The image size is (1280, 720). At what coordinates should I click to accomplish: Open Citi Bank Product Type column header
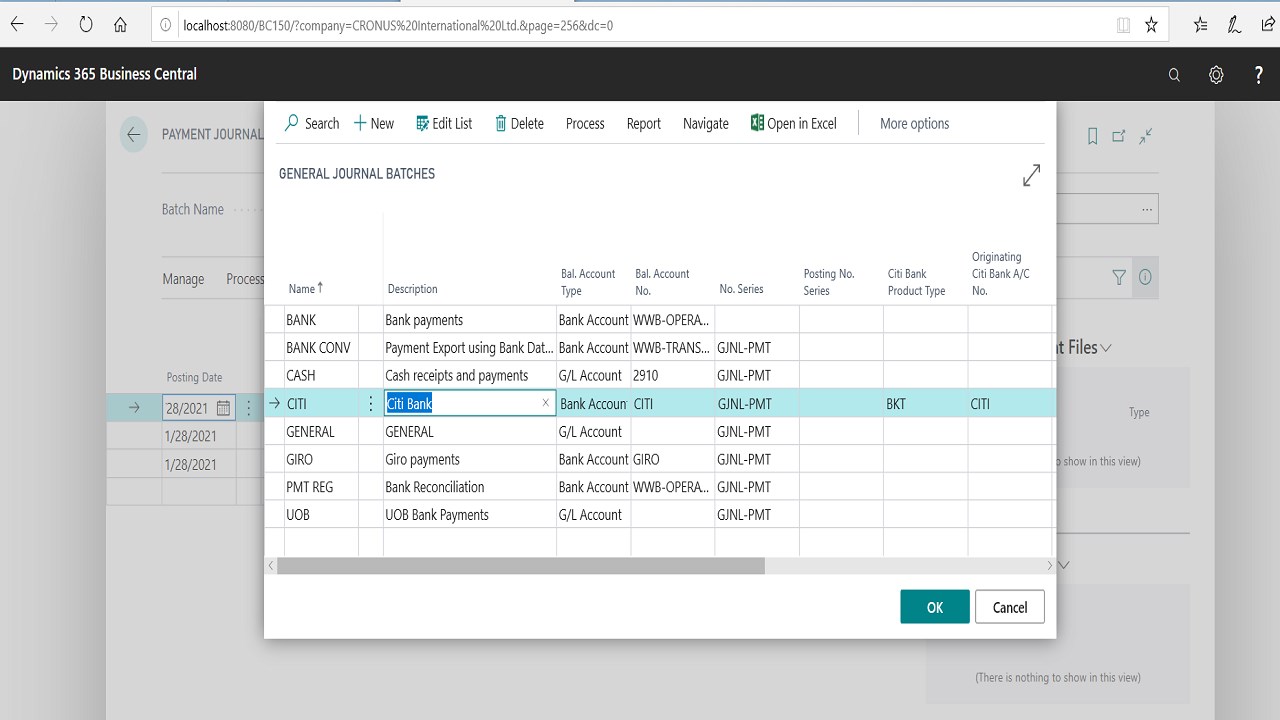(x=917, y=282)
